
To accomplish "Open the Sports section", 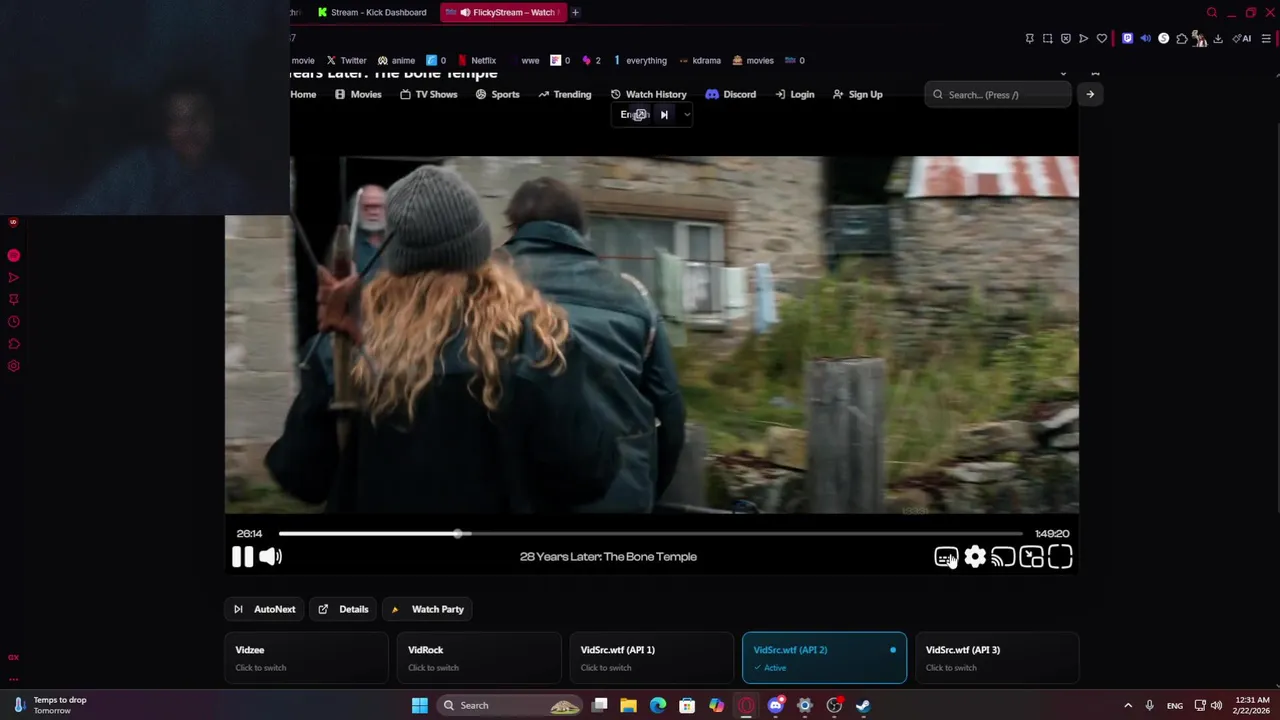I will pos(497,95).
